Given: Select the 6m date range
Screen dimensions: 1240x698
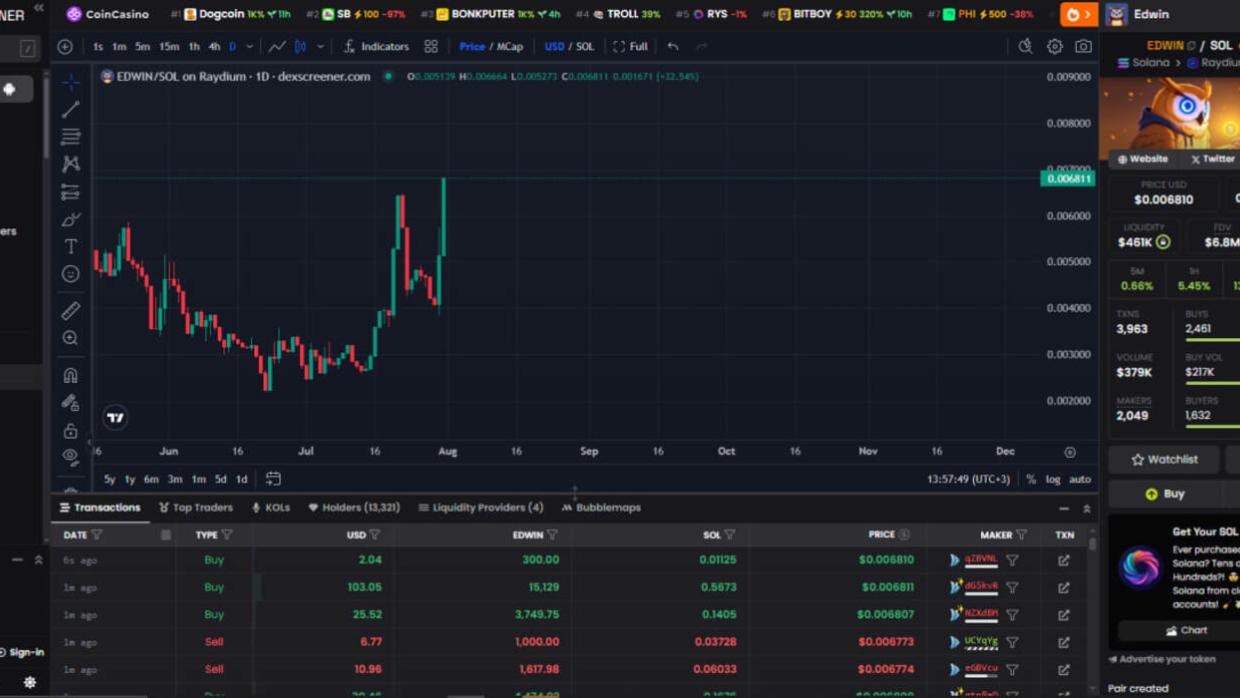Looking at the screenshot, I should click(x=151, y=479).
